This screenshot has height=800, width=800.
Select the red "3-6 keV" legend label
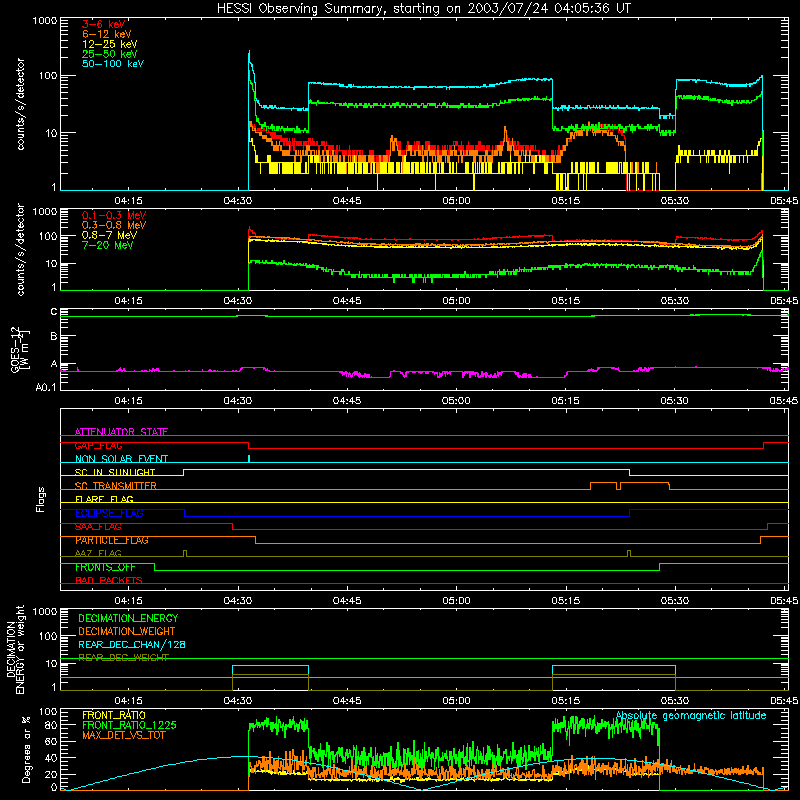[104, 24]
